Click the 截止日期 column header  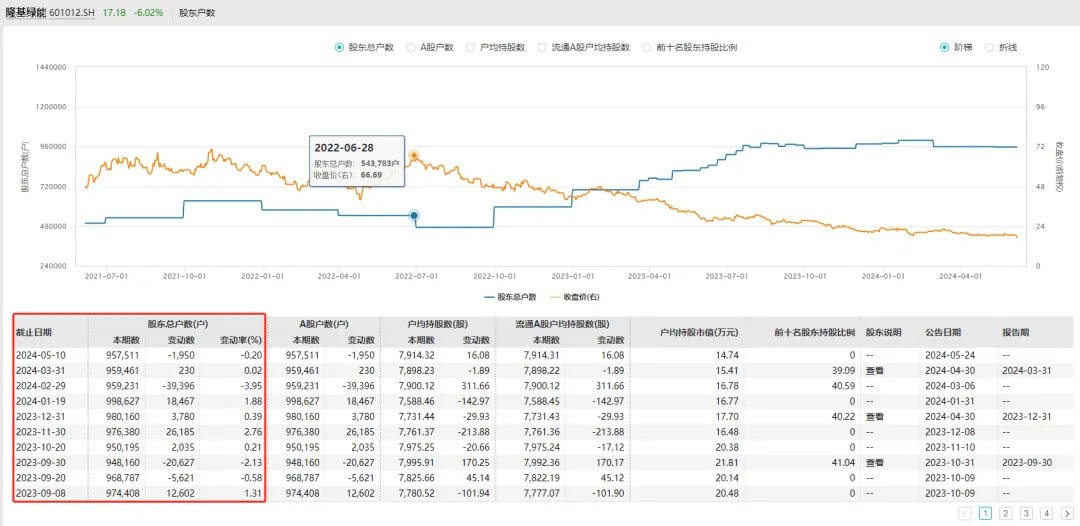tap(34, 331)
